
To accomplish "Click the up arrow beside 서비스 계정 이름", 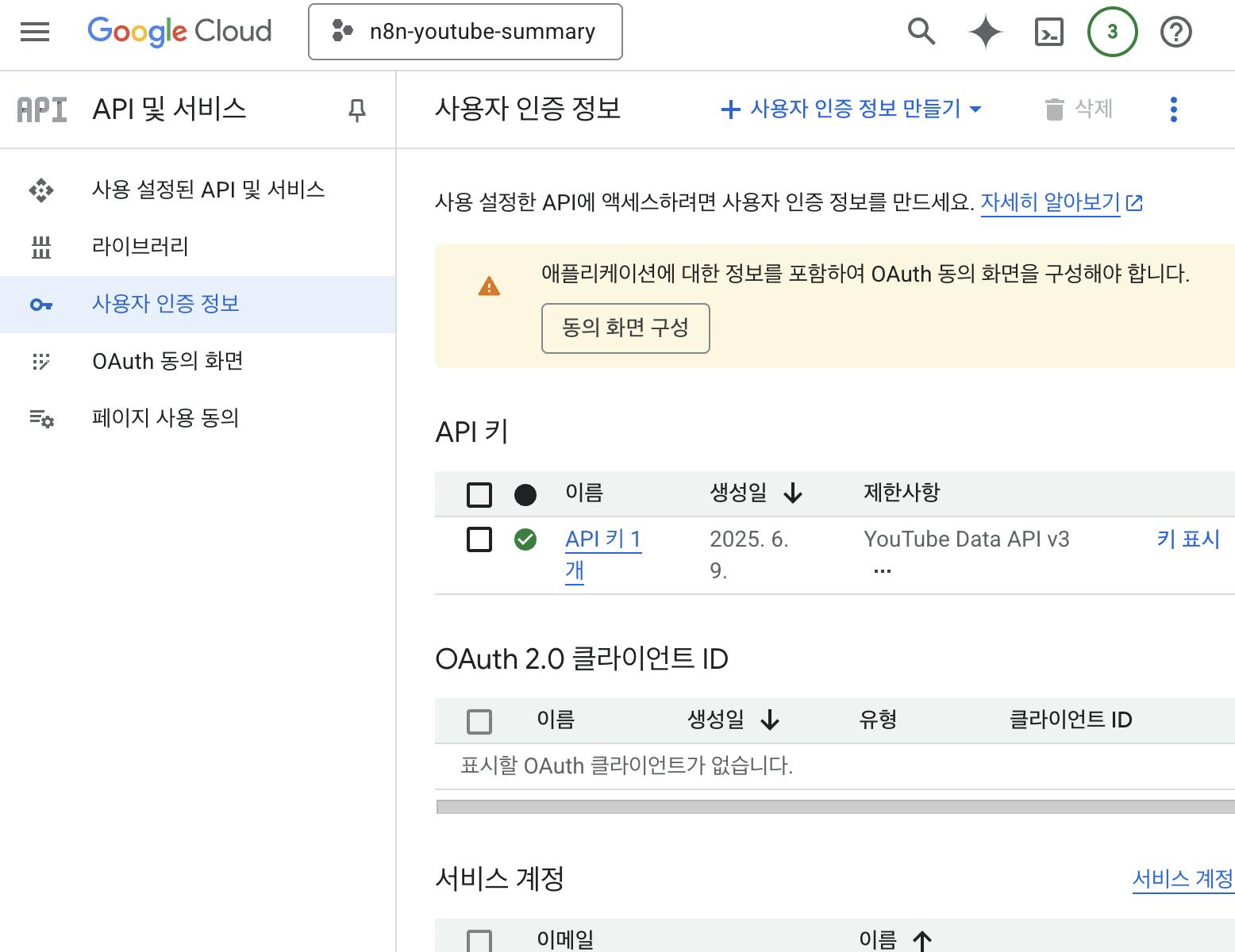I will coord(922,941).
